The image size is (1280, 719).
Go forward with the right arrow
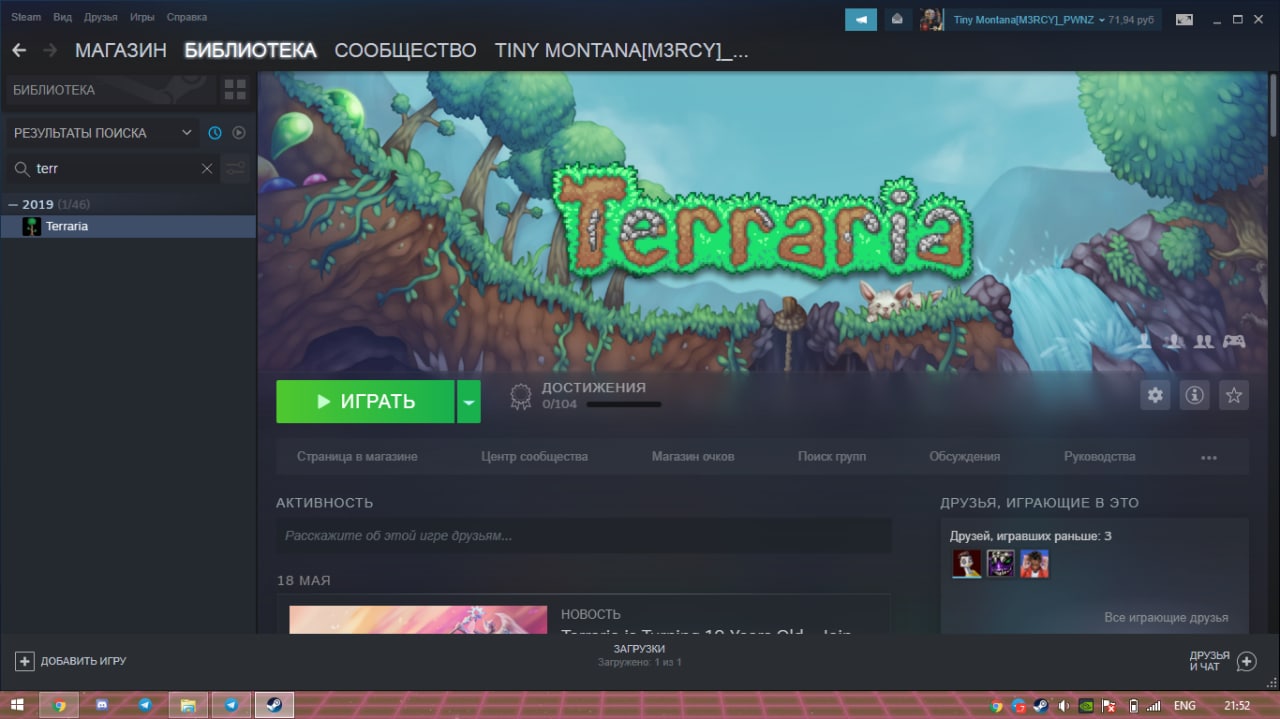[50, 50]
